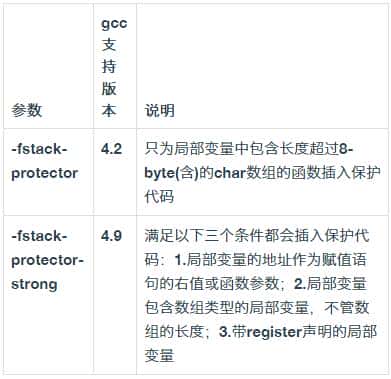Click the description text for -fstack-protector
The height and width of the screenshot is (379, 391).
[262, 173]
